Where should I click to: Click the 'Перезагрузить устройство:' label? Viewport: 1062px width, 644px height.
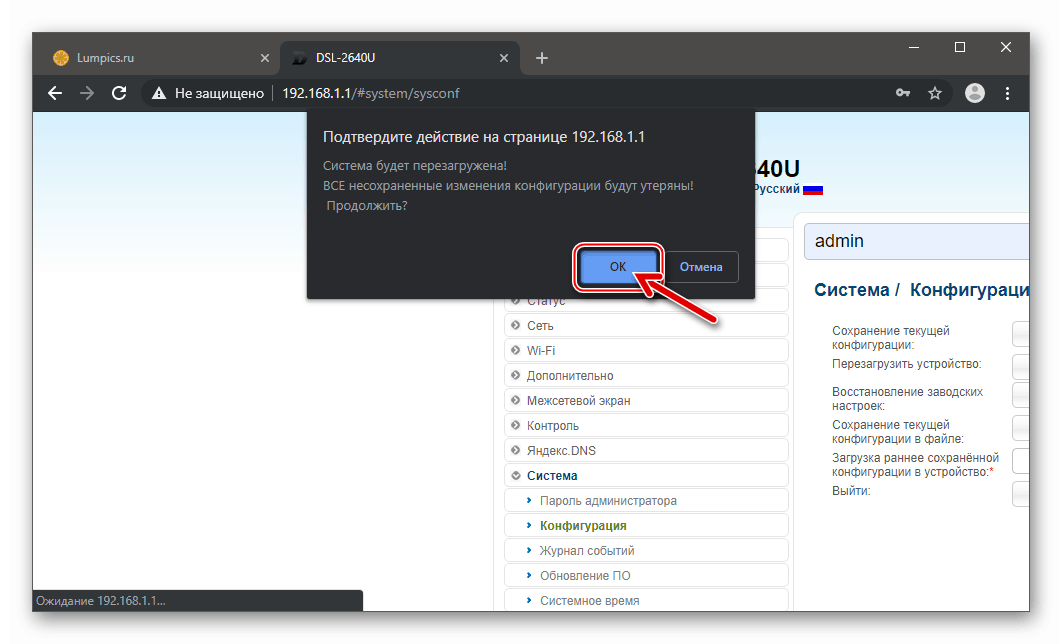906,364
